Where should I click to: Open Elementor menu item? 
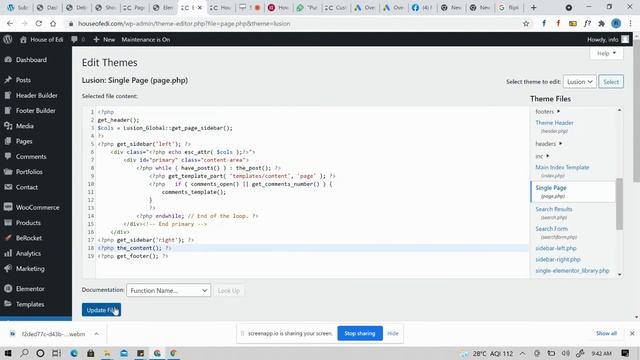30,289
